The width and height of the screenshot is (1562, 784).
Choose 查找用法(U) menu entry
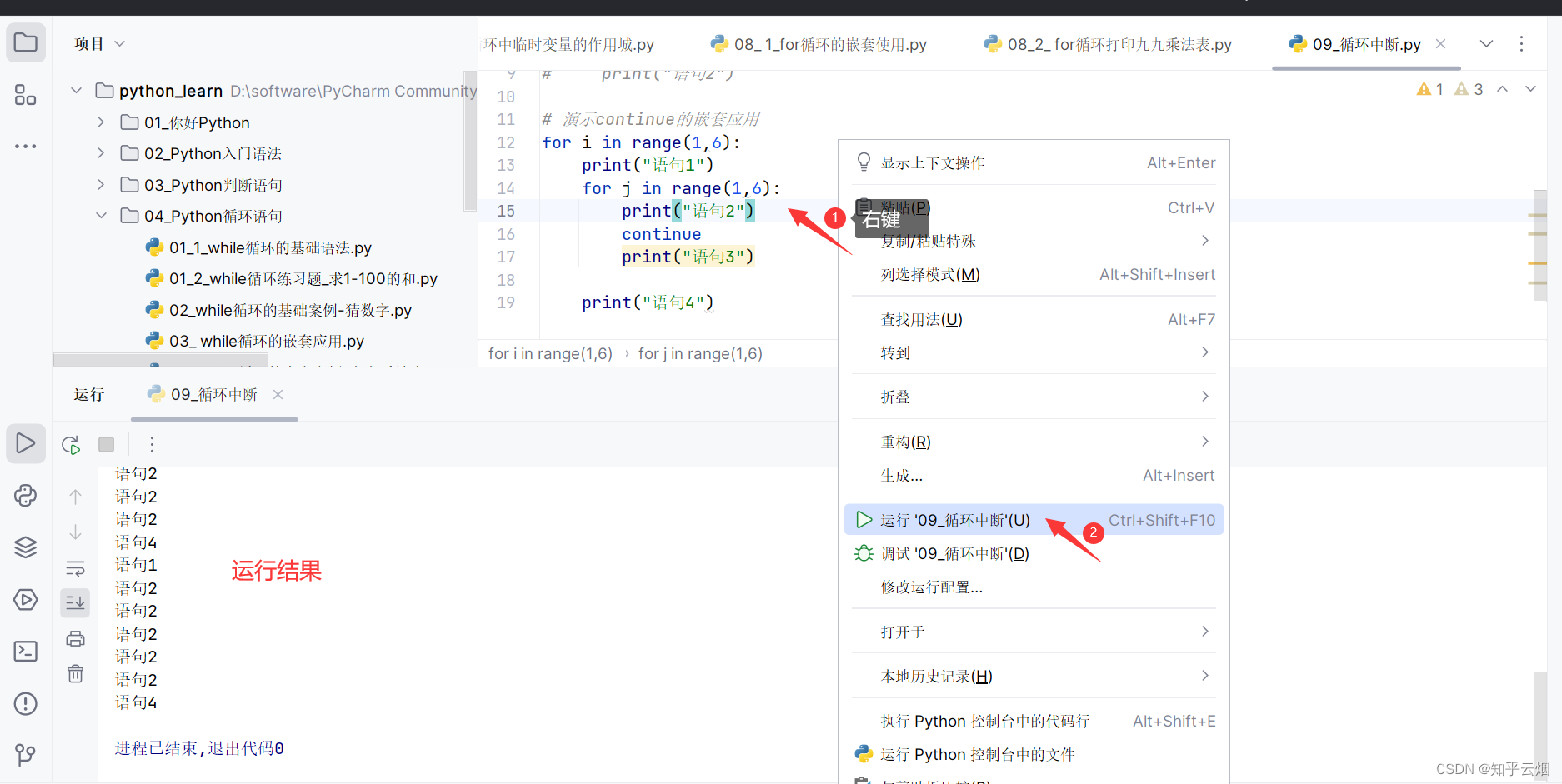1034,319
